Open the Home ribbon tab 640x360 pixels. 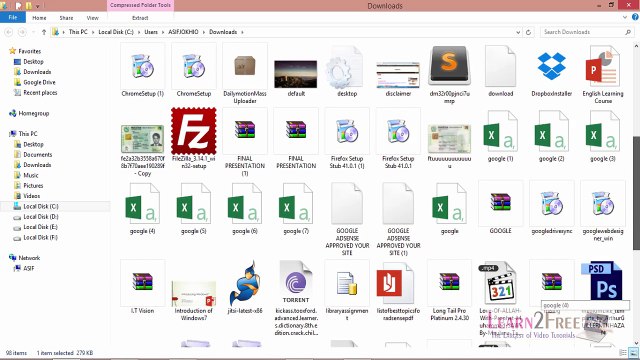click(x=39, y=18)
